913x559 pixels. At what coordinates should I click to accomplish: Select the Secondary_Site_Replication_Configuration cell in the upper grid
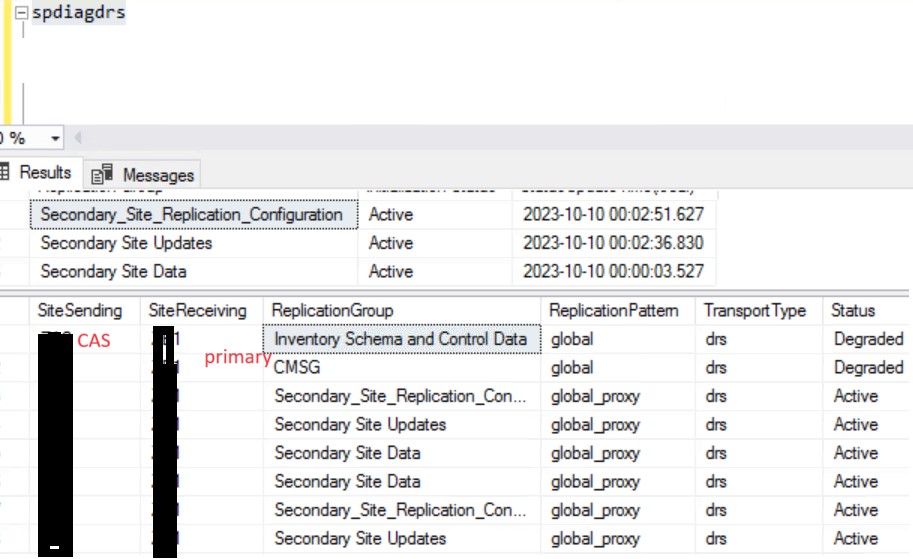194,214
